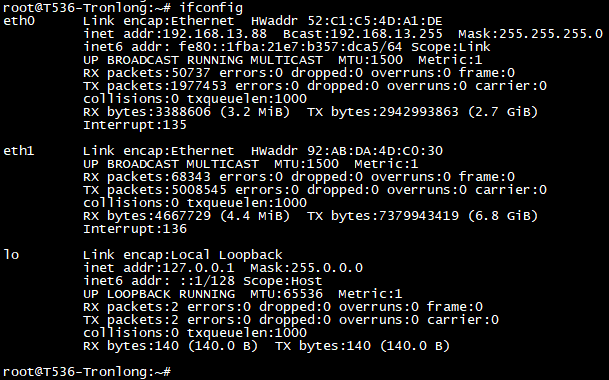Click the Mask:255.255.255.0 value
Screen dimensions: 609x380
click(x=531, y=34)
